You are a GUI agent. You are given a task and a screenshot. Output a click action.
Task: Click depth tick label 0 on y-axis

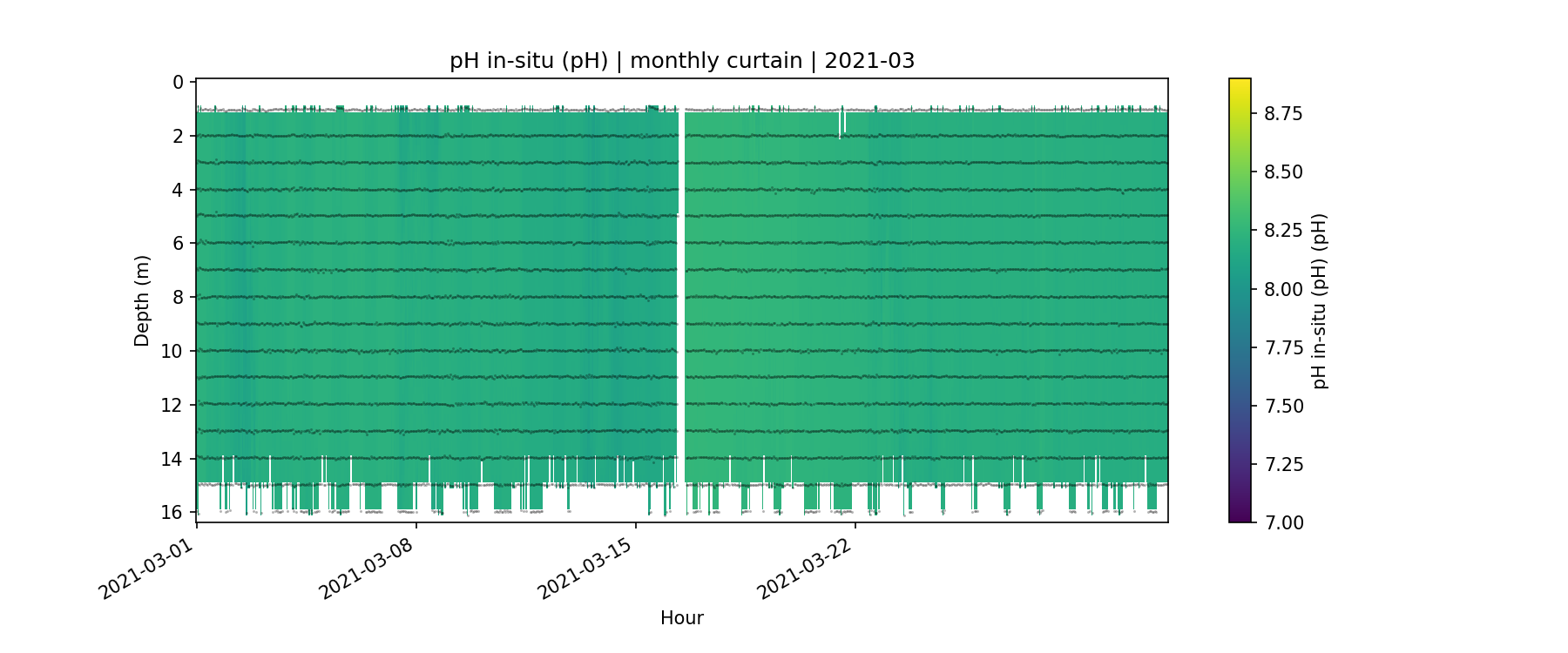pyautogui.click(x=178, y=83)
